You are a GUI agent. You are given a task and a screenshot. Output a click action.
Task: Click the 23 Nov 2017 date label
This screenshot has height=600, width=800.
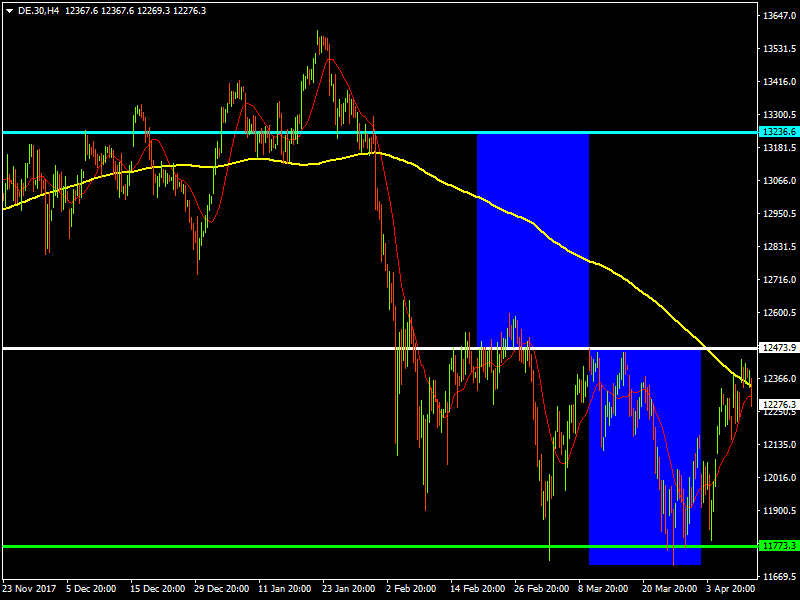point(29,589)
